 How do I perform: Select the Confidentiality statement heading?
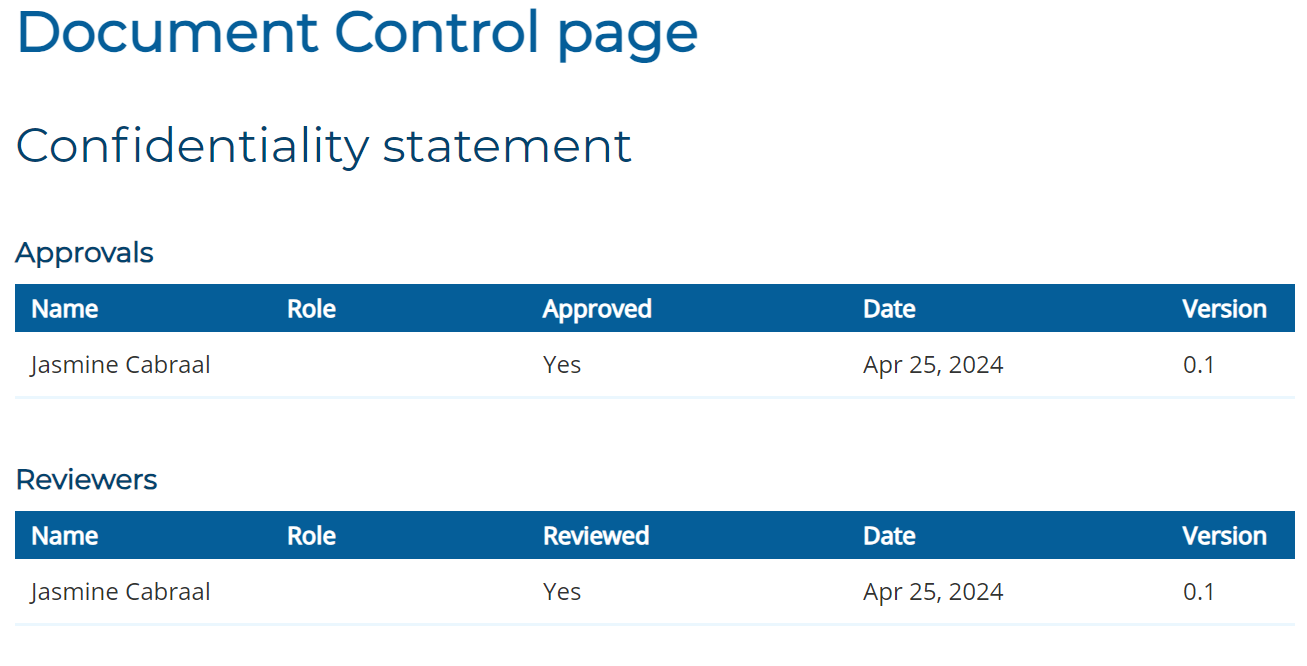[x=323, y=146]
